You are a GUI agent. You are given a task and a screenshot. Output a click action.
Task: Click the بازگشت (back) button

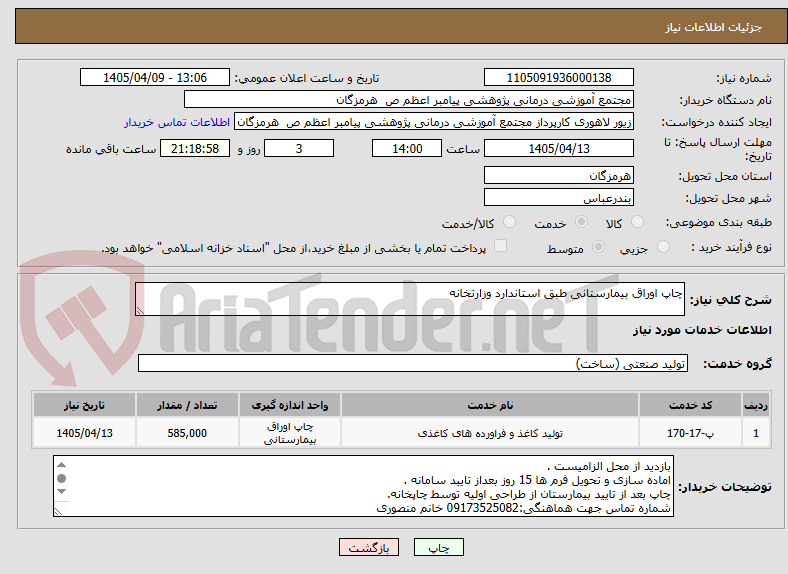click(369, 547)
